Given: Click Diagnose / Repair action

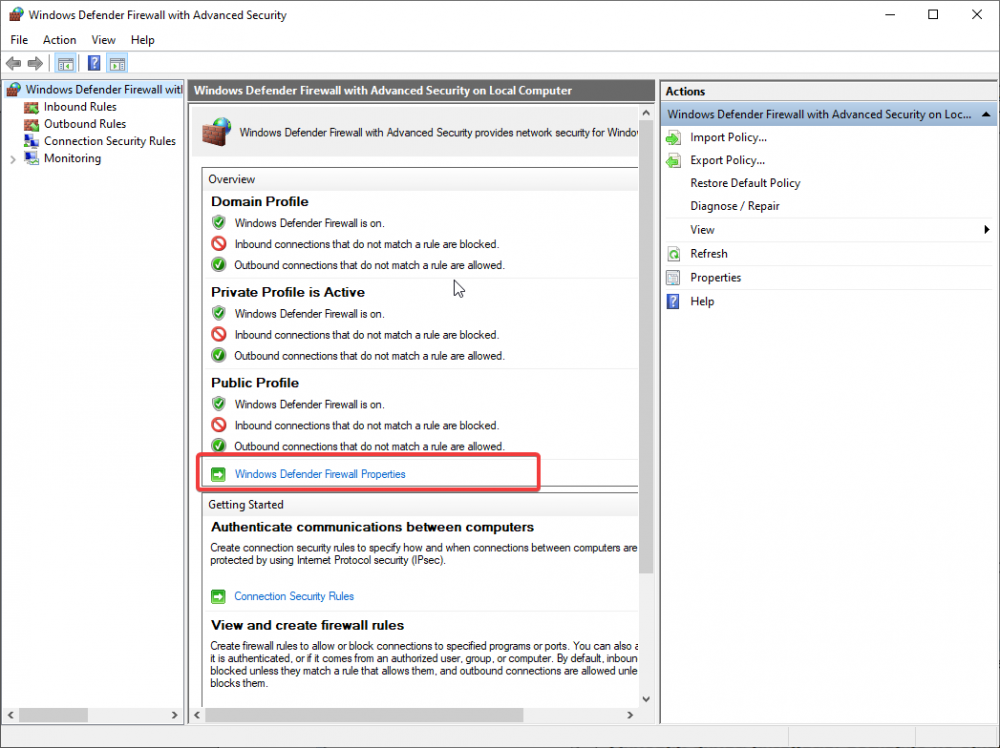Looking at the screenshot, I should coord(735,207).
